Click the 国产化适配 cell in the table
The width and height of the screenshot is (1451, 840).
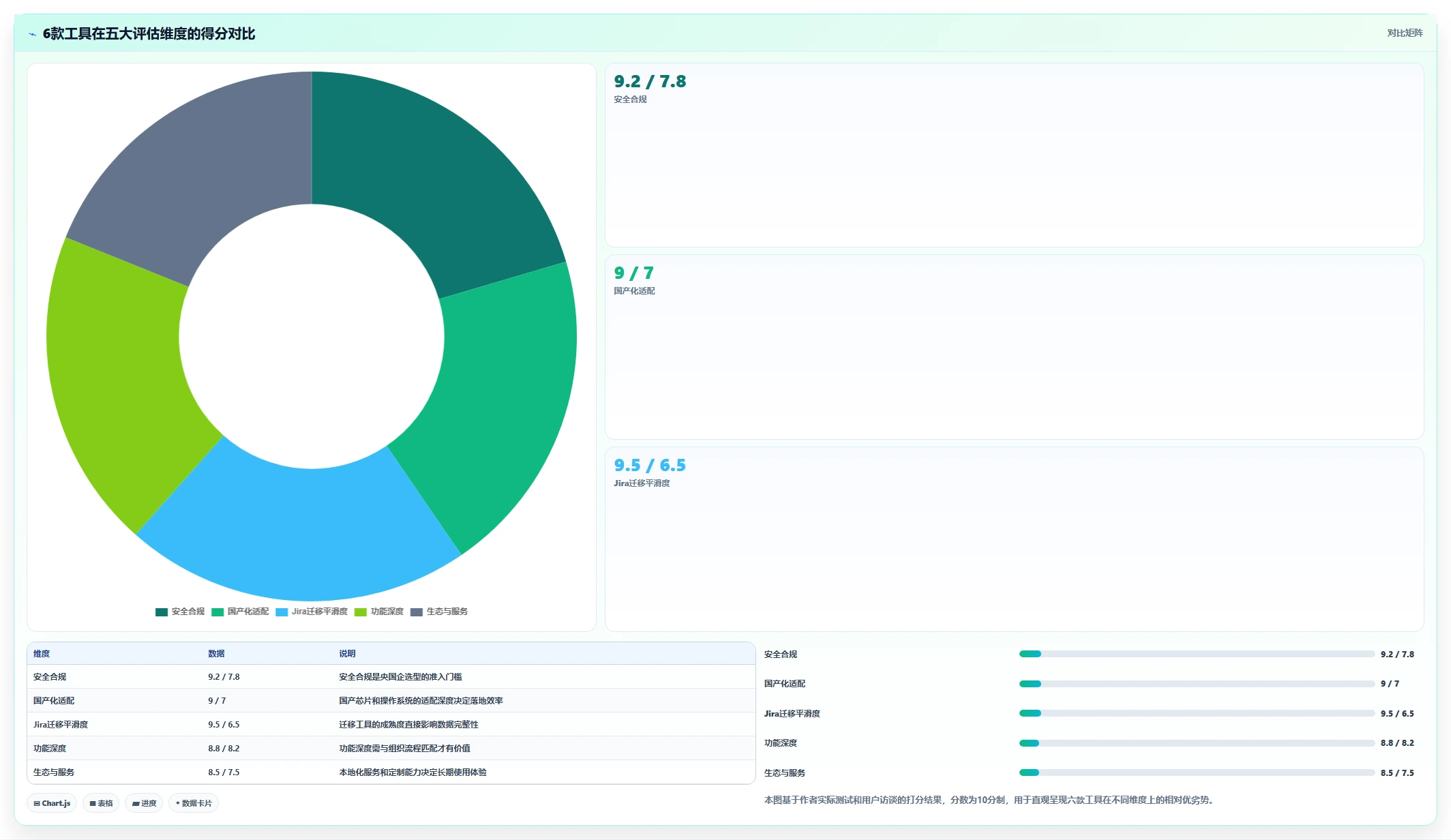54,701
